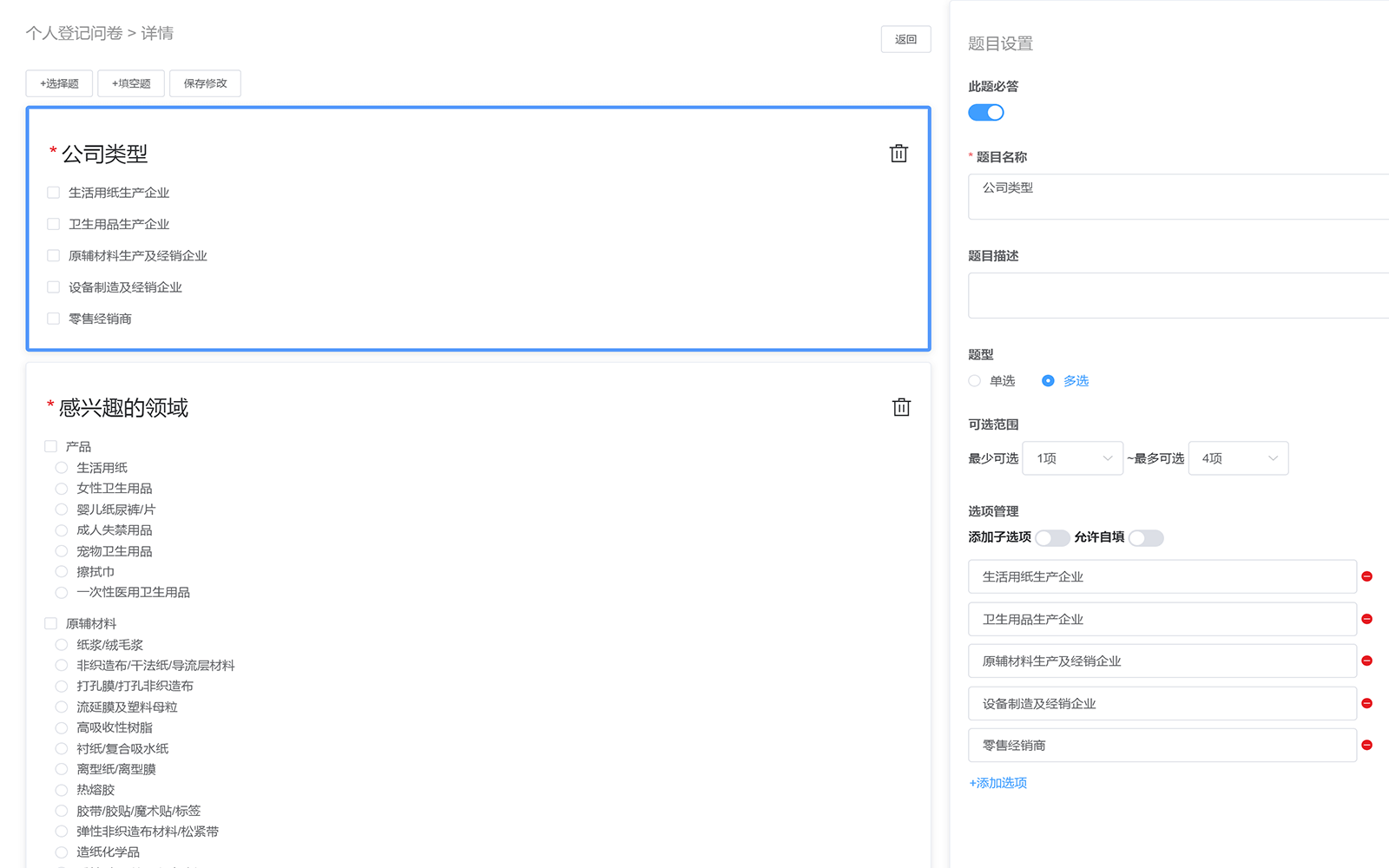Open the 最少可选 dropdown showing 1项
The height and width of the screenshot is (868, 1389).
click(1073, 458)
